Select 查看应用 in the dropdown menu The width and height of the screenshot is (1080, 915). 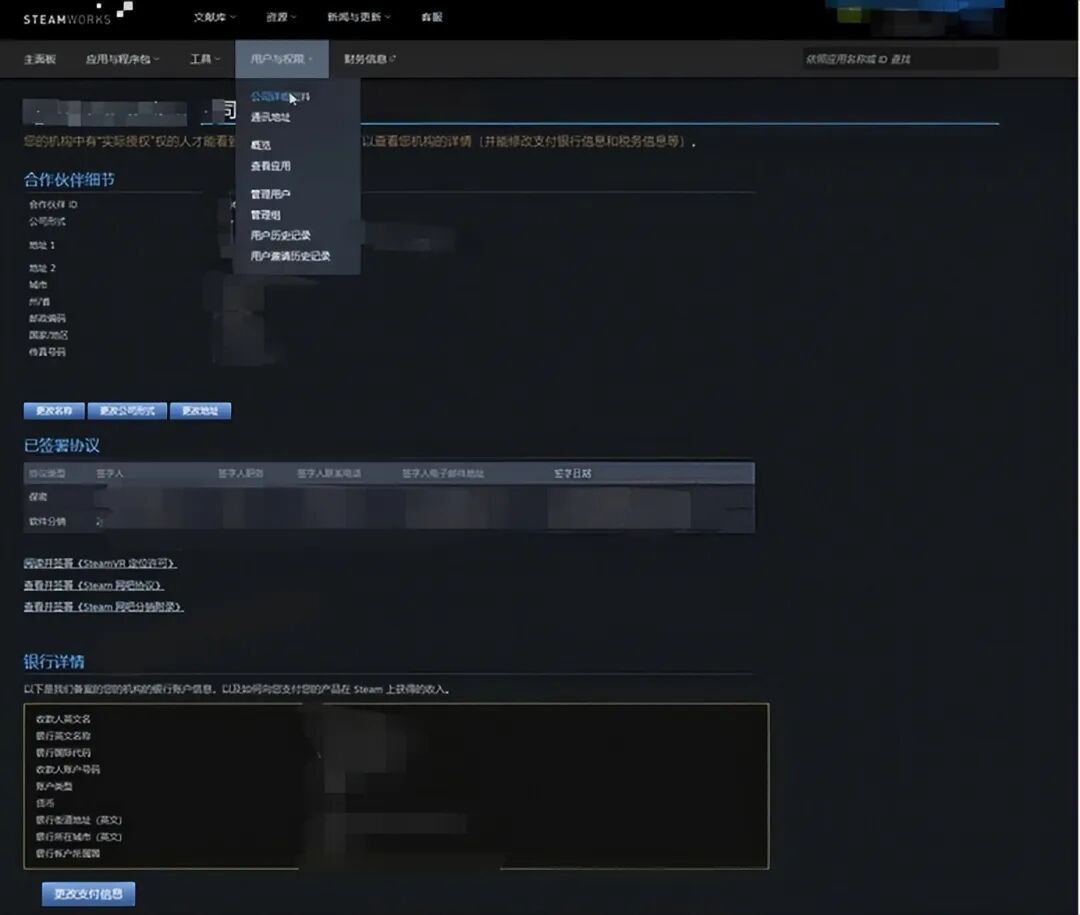(x=270, y=166)
